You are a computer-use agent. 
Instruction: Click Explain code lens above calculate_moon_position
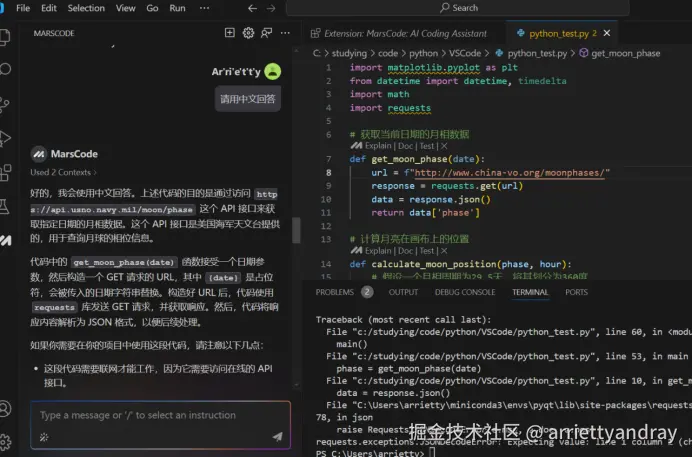[x=378, y=251]
